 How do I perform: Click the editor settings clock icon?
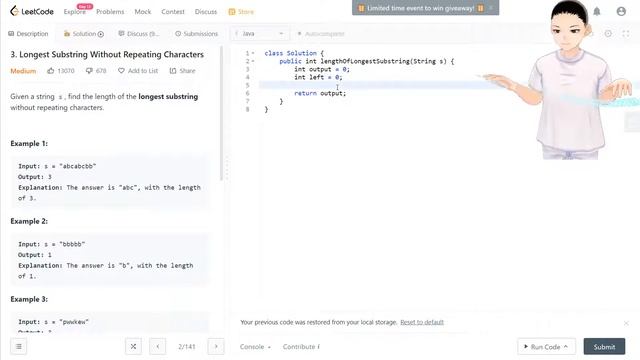[x=608, y=34]
